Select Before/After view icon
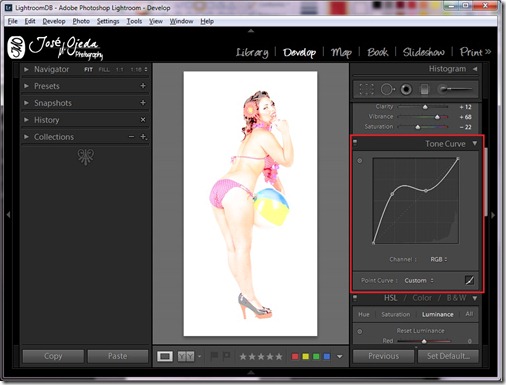The image size is (506, 385). pyautogui.click(x=186, y=356)
